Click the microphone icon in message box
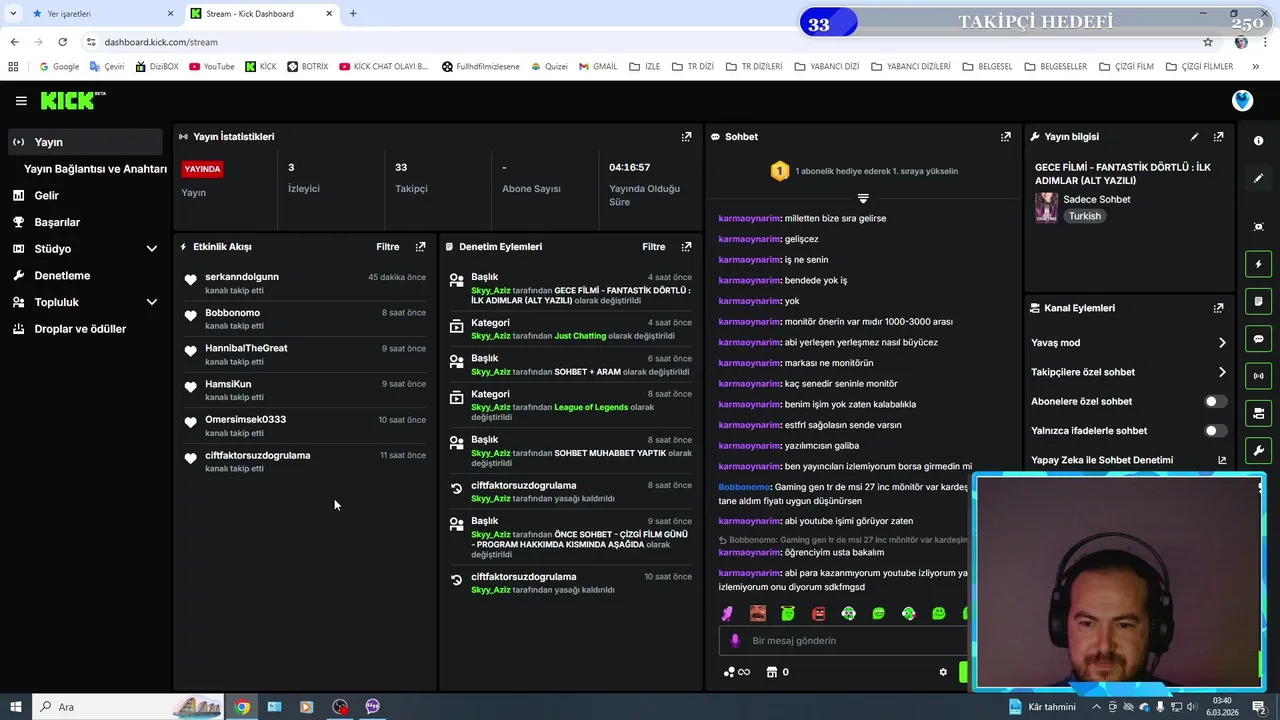The image size is (1280, 720). [x=735, y=641]
